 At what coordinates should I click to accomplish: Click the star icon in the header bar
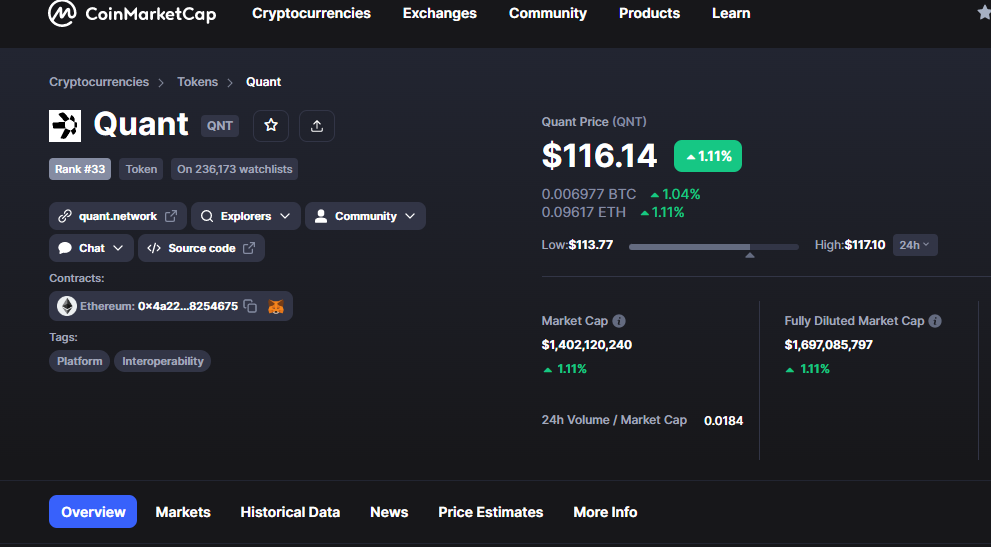click(x=984, y=13)
